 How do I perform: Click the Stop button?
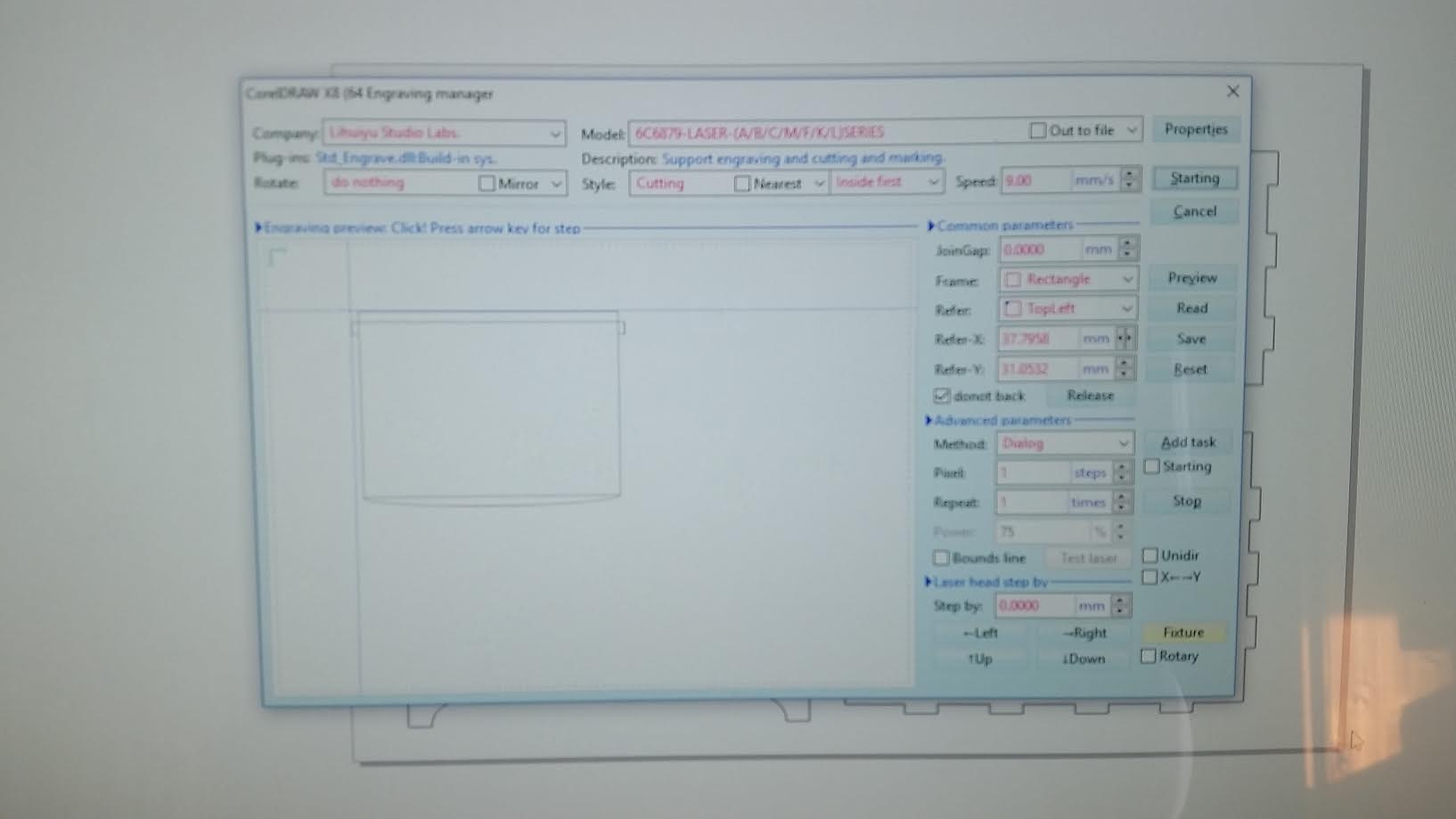click(1187, 501)
